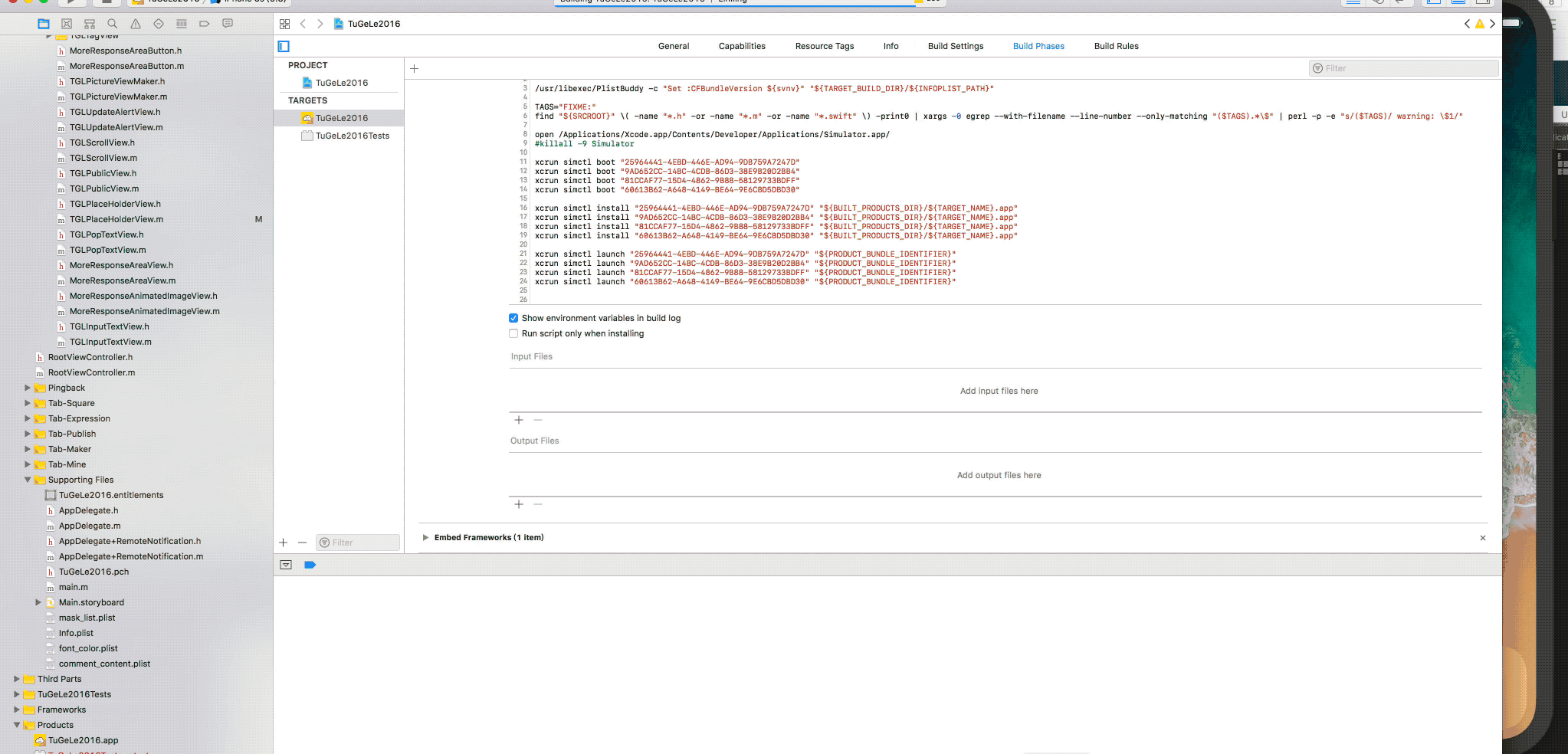Remove the selected output file with minus
This screenshot has height=754, width=1568.
coord(538,504)
